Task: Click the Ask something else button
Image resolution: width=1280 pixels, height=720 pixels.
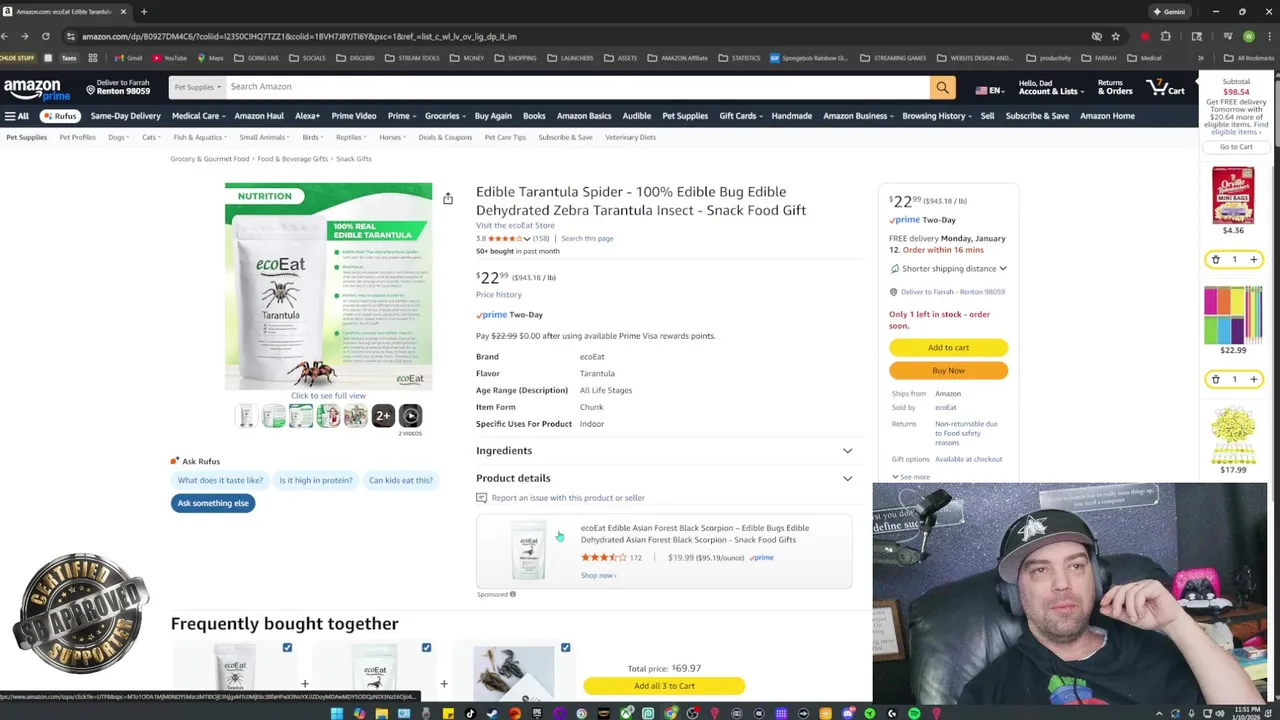Action: pos(213,503)
